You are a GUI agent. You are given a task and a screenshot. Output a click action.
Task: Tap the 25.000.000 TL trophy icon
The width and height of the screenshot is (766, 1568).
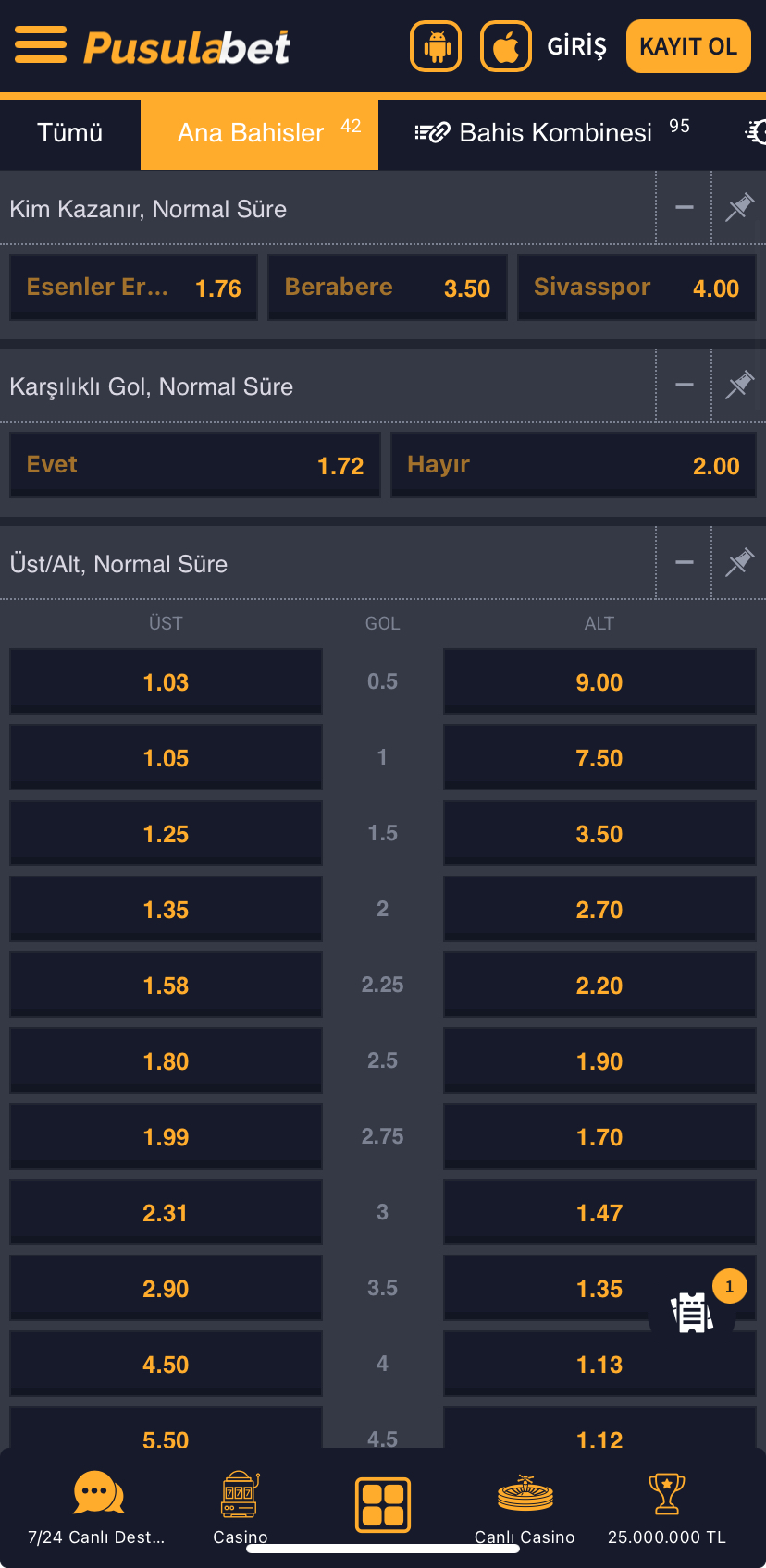click(666, 1494)
